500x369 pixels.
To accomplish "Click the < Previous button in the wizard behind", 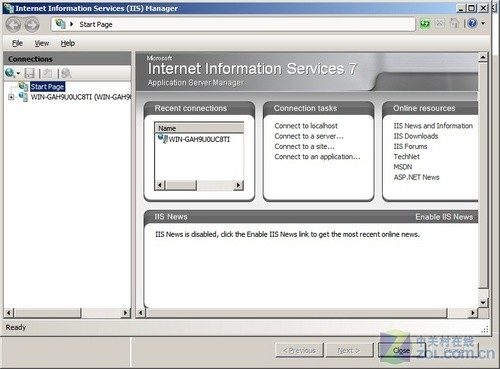I will pos(299,350).
